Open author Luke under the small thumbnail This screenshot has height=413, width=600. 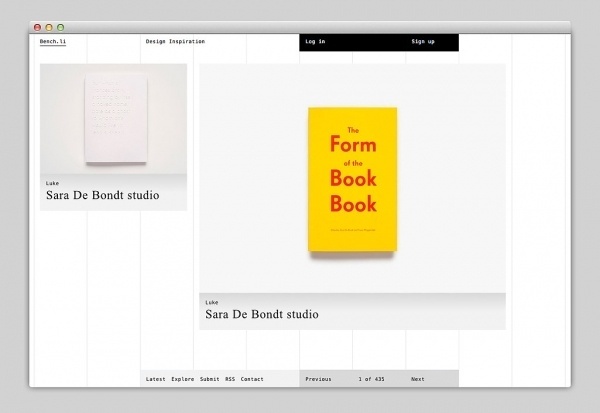coord(52,183)
